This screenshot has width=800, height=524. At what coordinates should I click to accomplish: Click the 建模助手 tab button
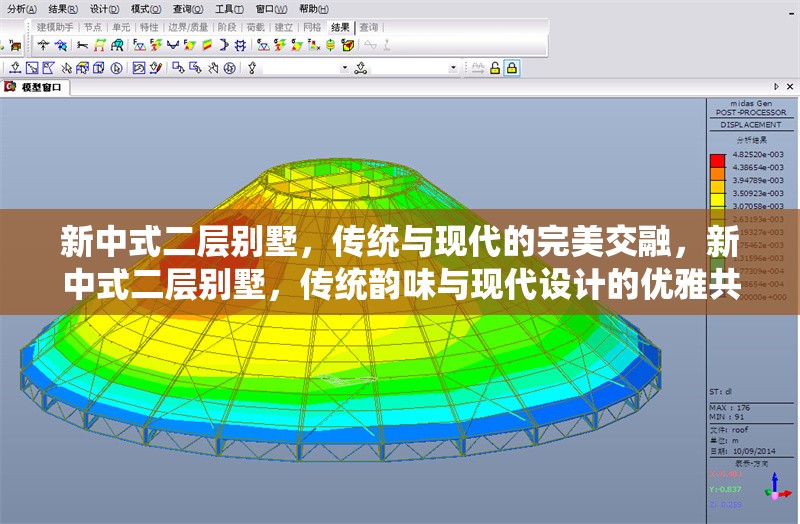click(55, 27)
